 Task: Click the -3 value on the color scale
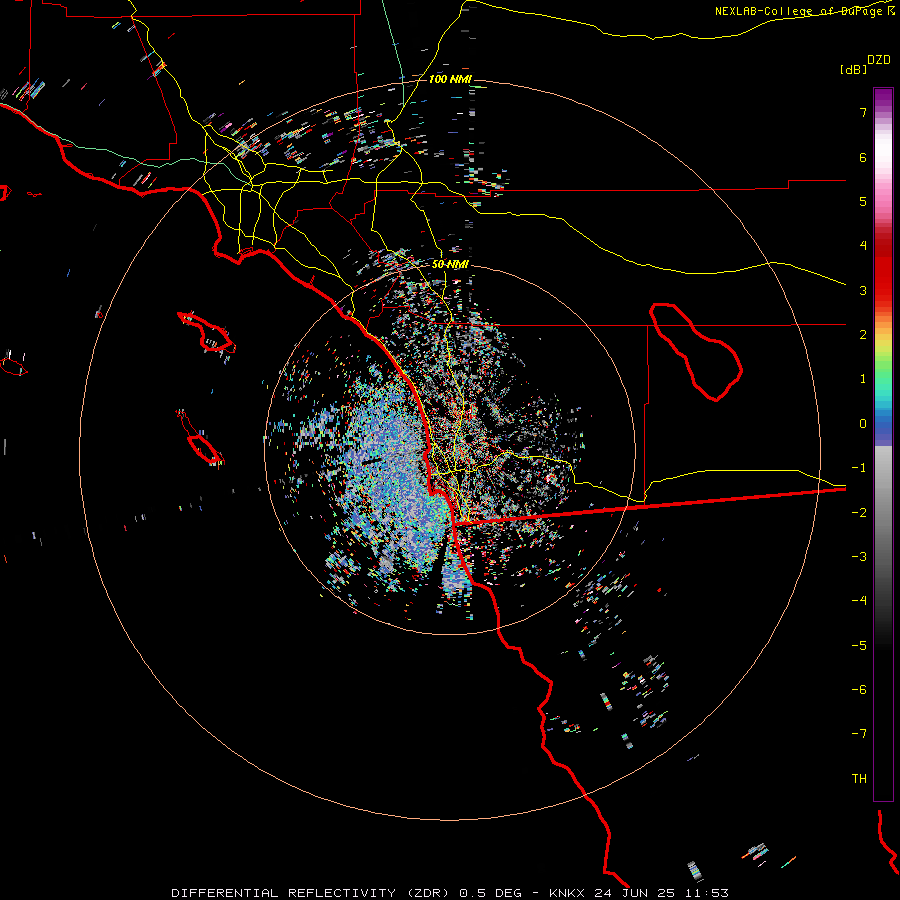point(859,557)
